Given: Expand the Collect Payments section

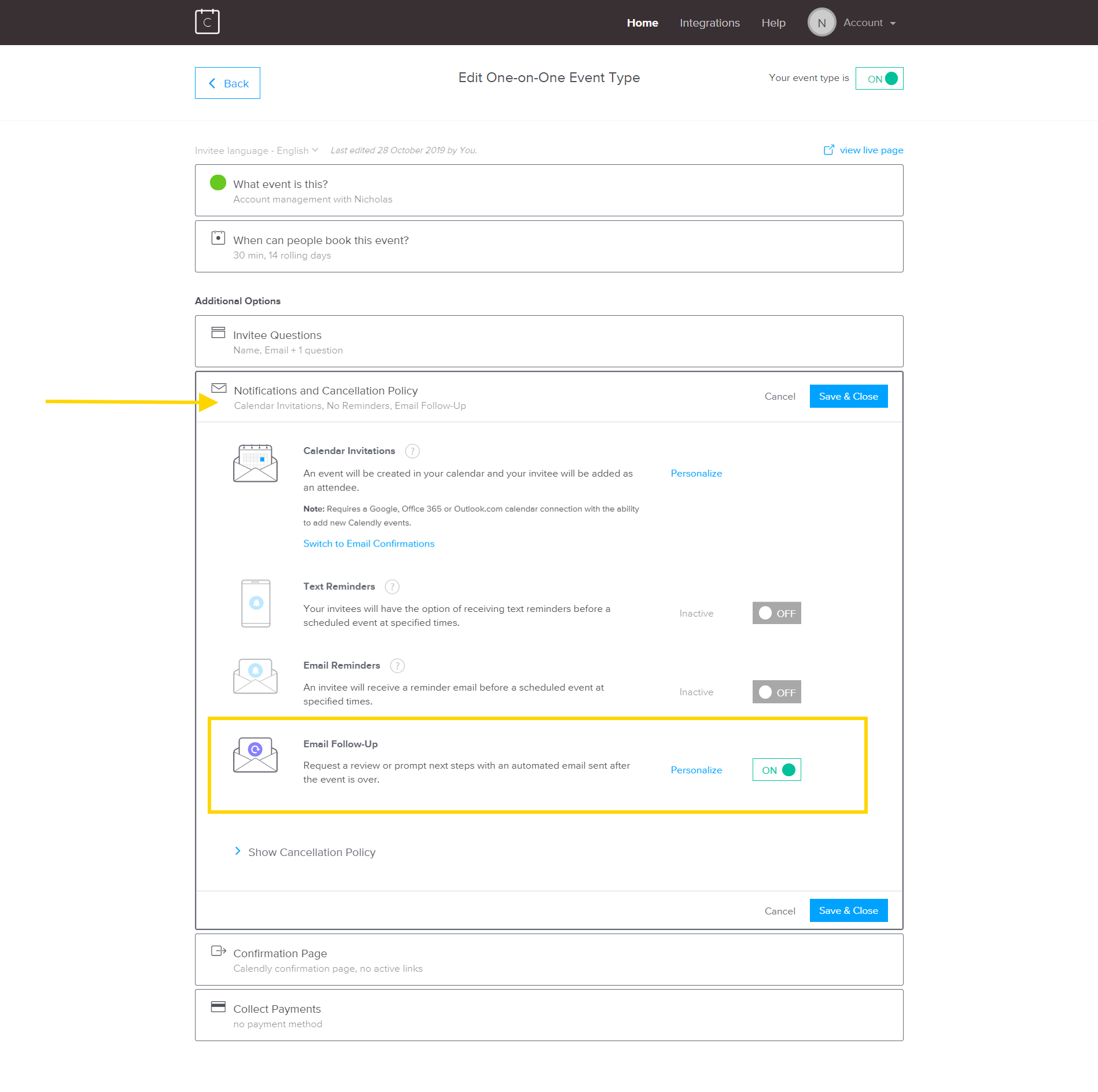Looking at the screenshot, I should click(549, 1015).
